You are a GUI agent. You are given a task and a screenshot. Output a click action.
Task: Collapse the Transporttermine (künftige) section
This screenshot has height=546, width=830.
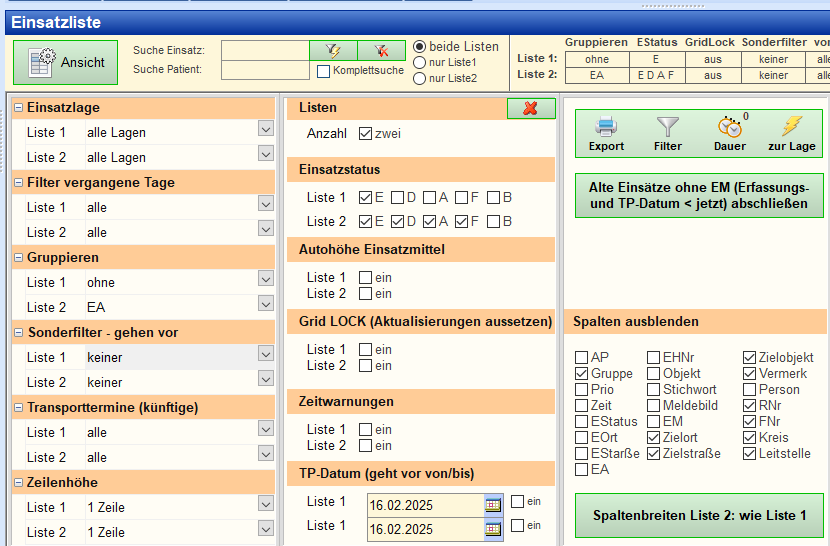[x=19, y=407]
